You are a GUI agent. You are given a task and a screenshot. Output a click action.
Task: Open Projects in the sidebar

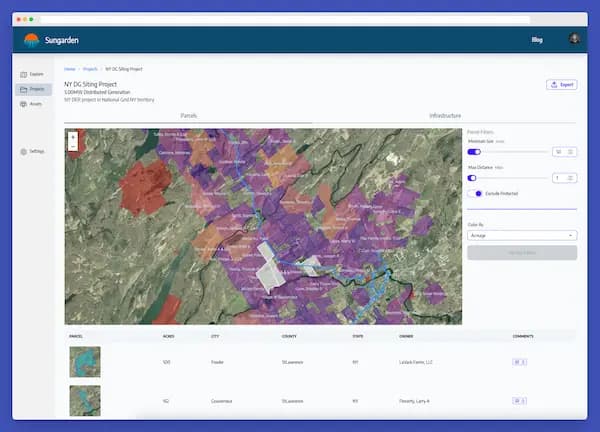tap(32, 89)
